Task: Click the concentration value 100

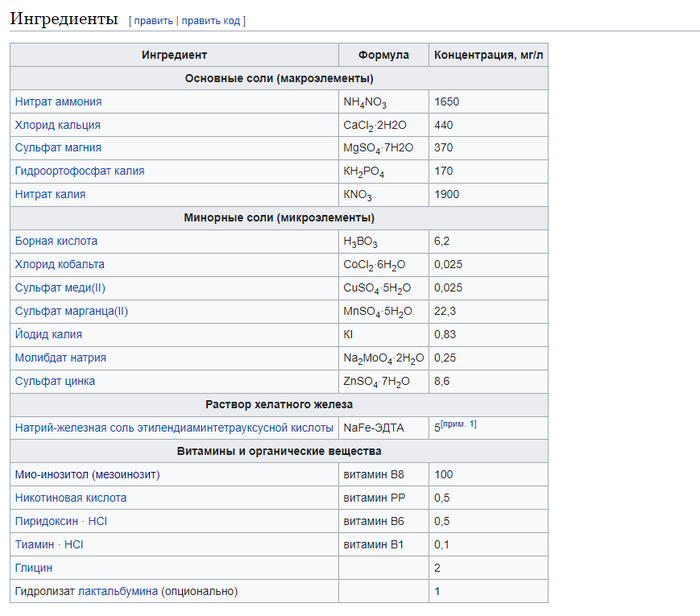Action: tap(443, 474)
